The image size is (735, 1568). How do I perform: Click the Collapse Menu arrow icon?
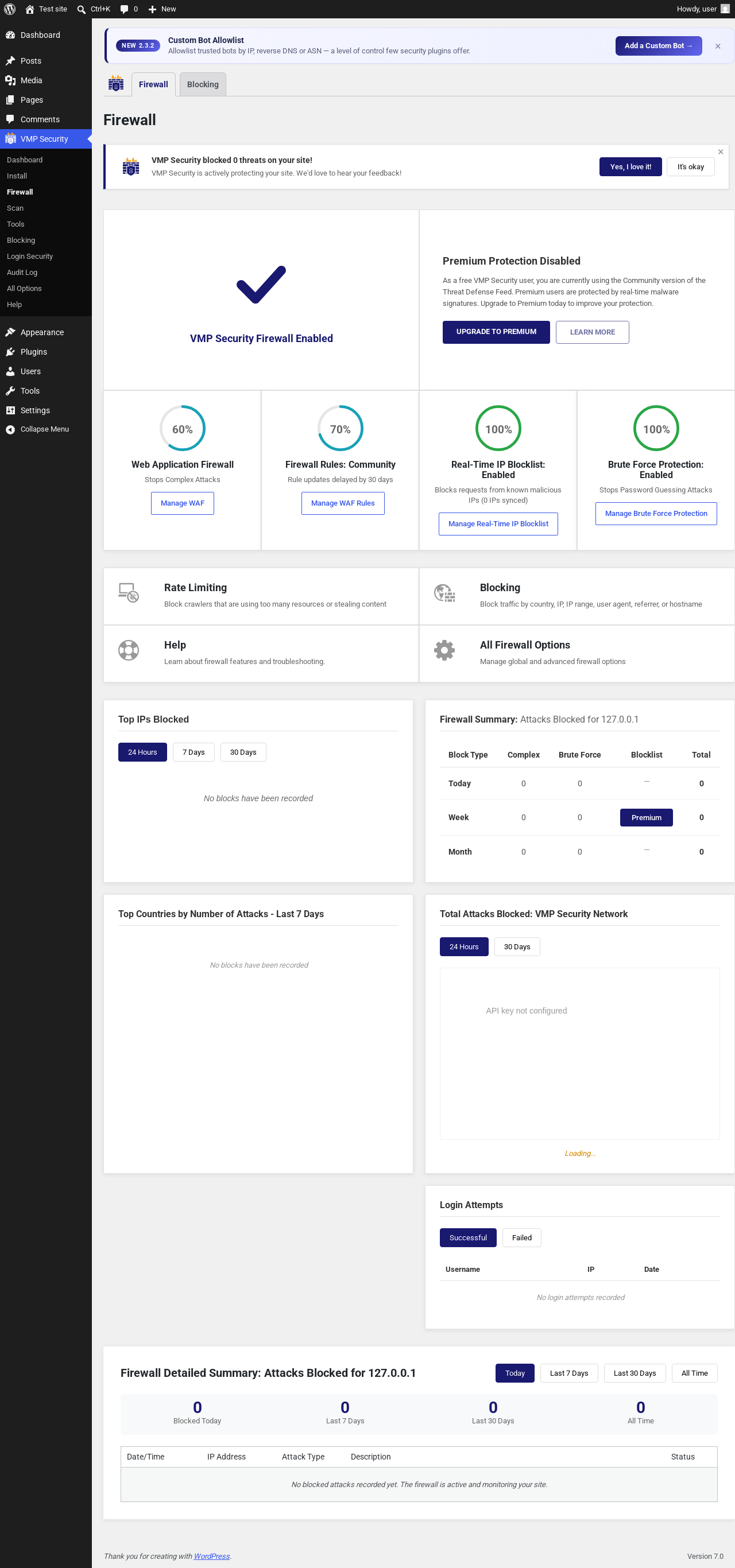[10, 430]
